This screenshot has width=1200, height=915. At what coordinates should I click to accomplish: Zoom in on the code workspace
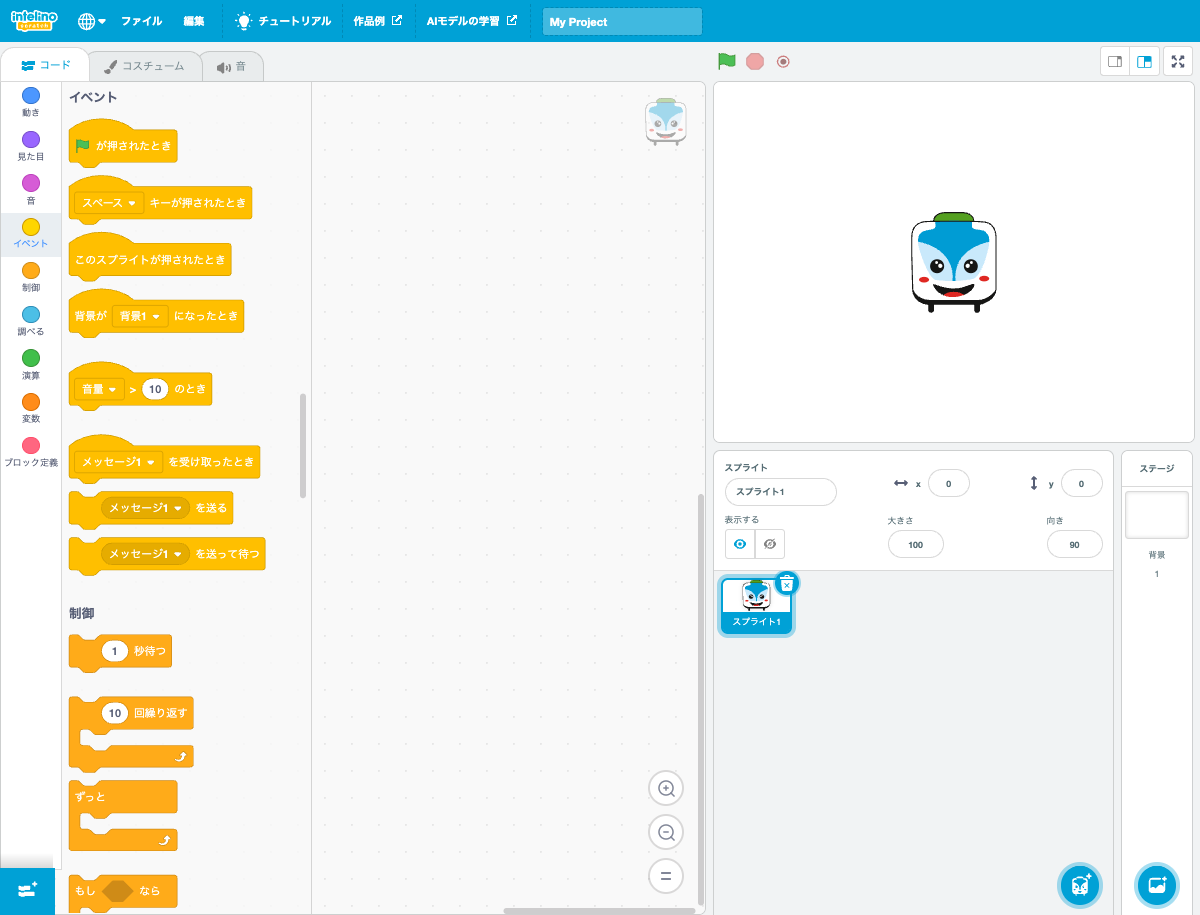tap(666, 788)
